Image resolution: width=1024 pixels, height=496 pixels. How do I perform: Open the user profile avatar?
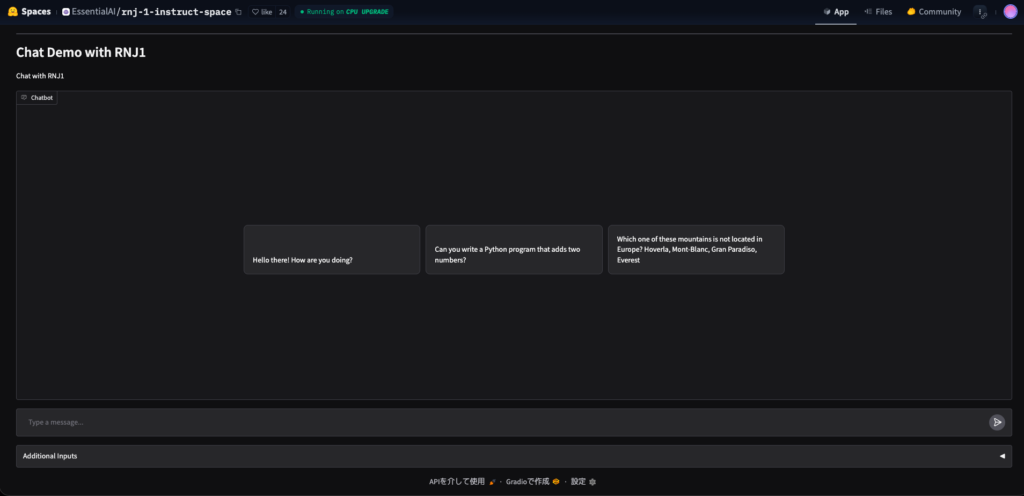(1010, 12)
